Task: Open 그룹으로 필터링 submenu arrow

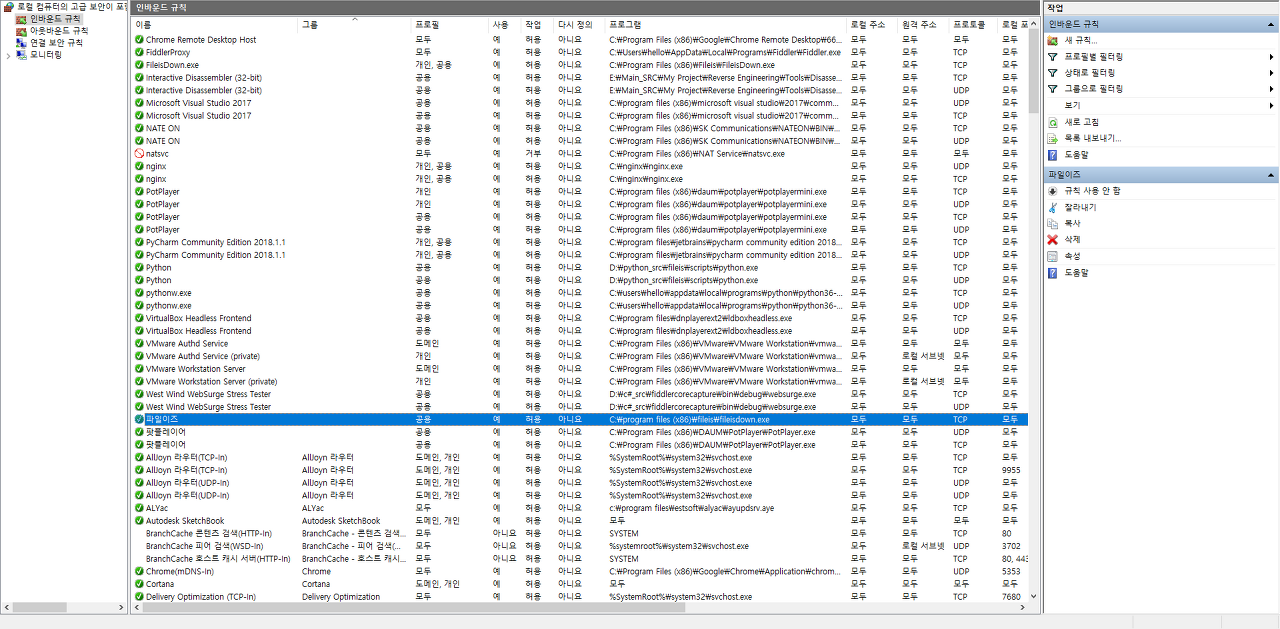Action: pyautogui.click(x=1271, y=89)
